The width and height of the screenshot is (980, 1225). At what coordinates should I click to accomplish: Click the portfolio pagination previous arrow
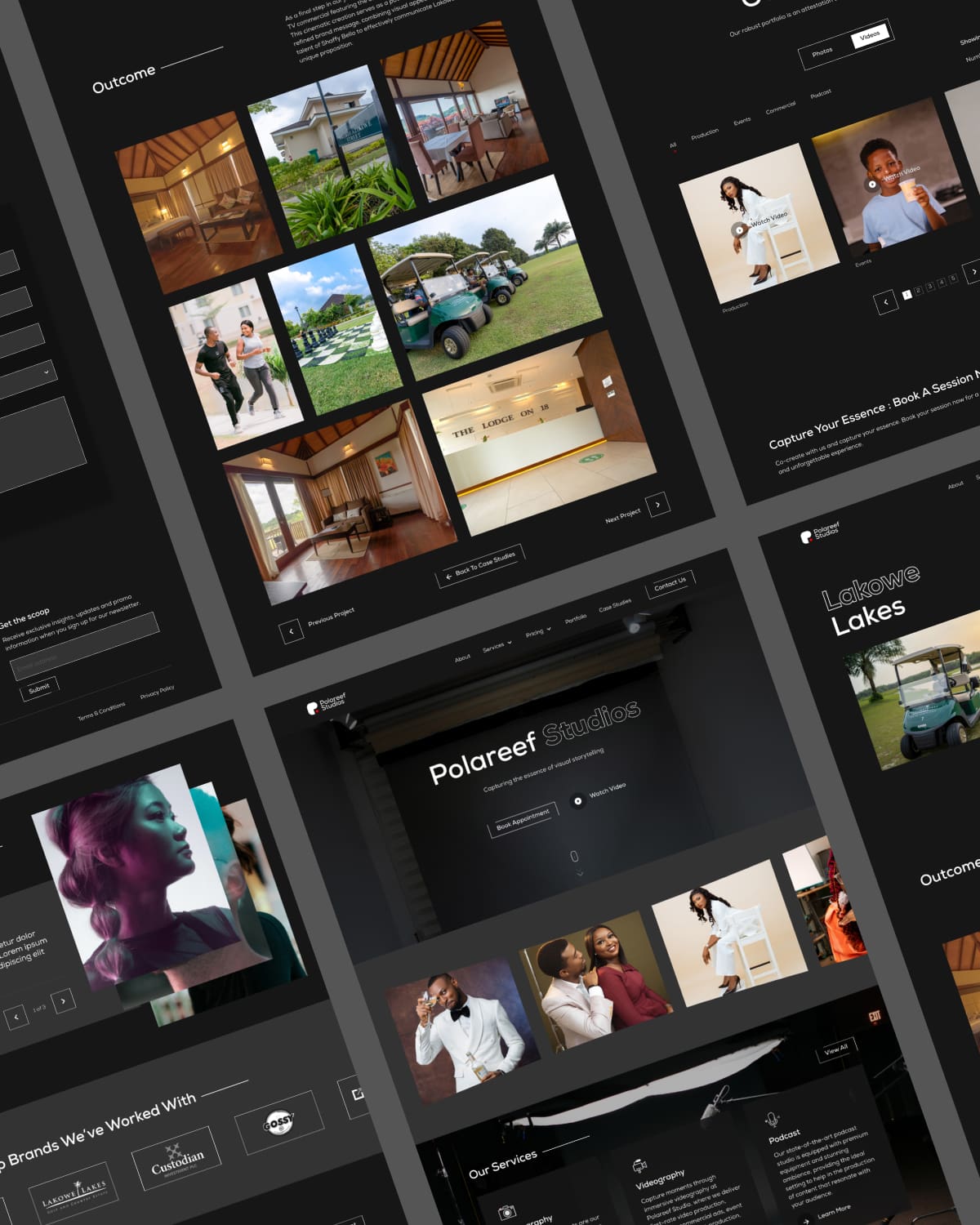pyautogui.click(x=885, y=302)
